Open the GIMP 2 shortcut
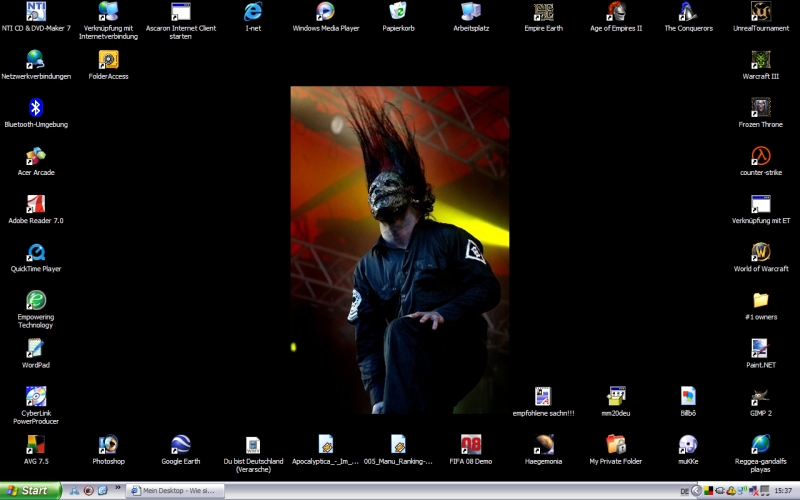 pyautogui.click(x=761, y=396)
